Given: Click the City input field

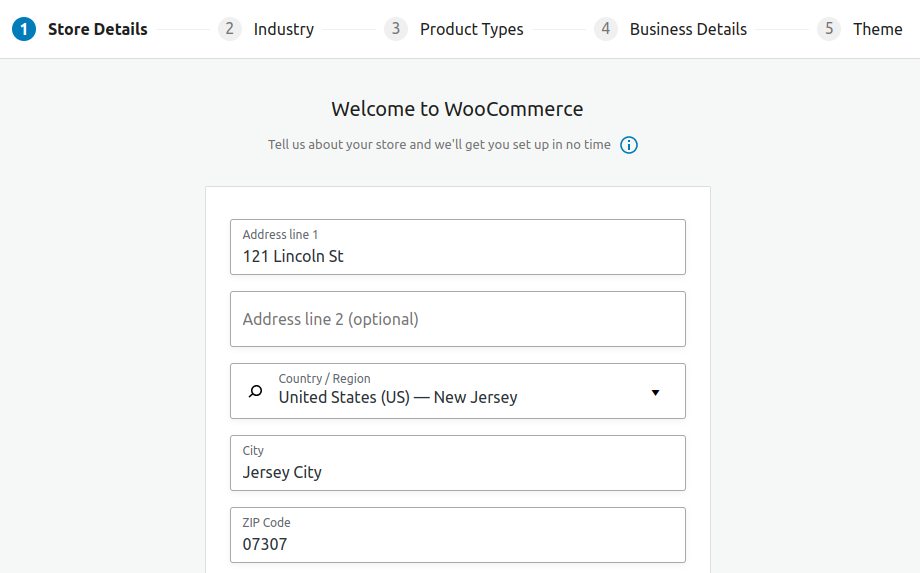Looking at the screenshot, I should (x=458, y=463).
